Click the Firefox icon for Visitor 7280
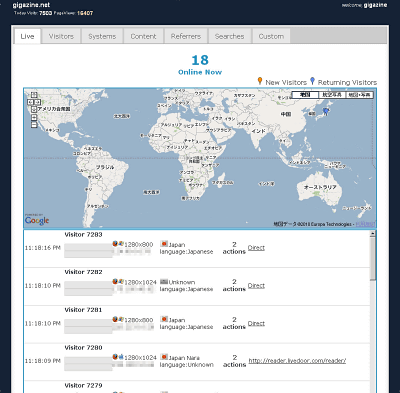This screenshot has height=393, width=400. [x=115, y=357]
